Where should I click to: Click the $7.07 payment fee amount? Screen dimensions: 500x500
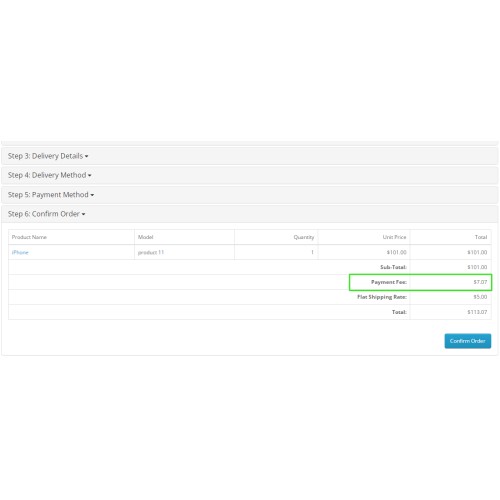click(480, 282)
